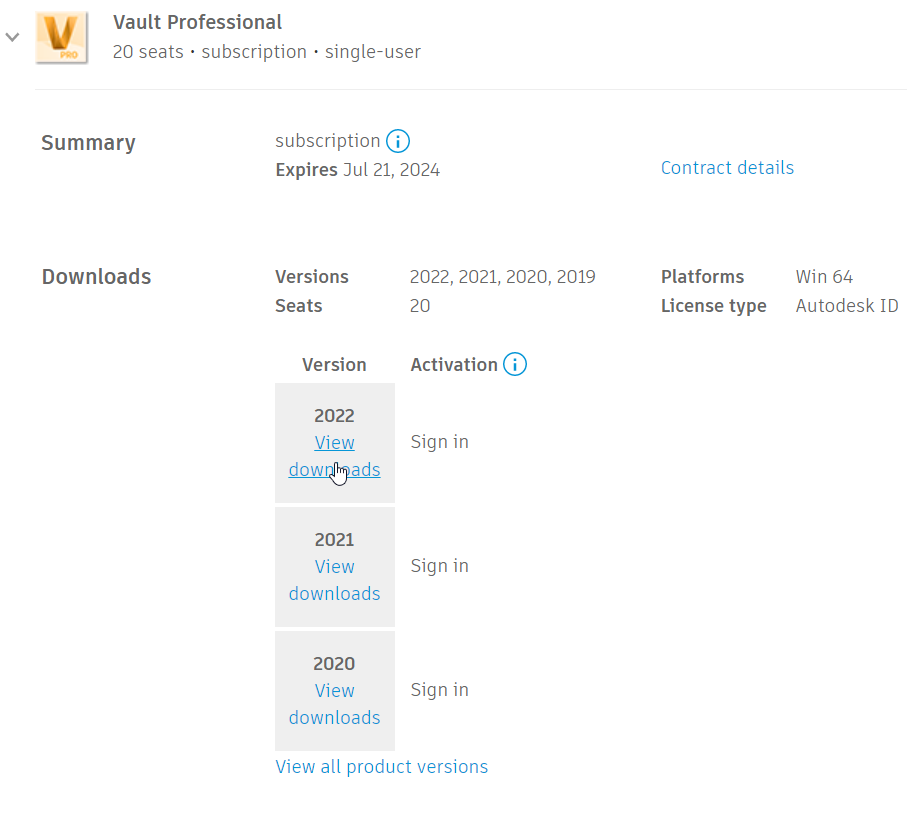Sign in for the 2022 version activation
Image resolution: width=907 pixels, height=821 pixels.
coord(439,441)
